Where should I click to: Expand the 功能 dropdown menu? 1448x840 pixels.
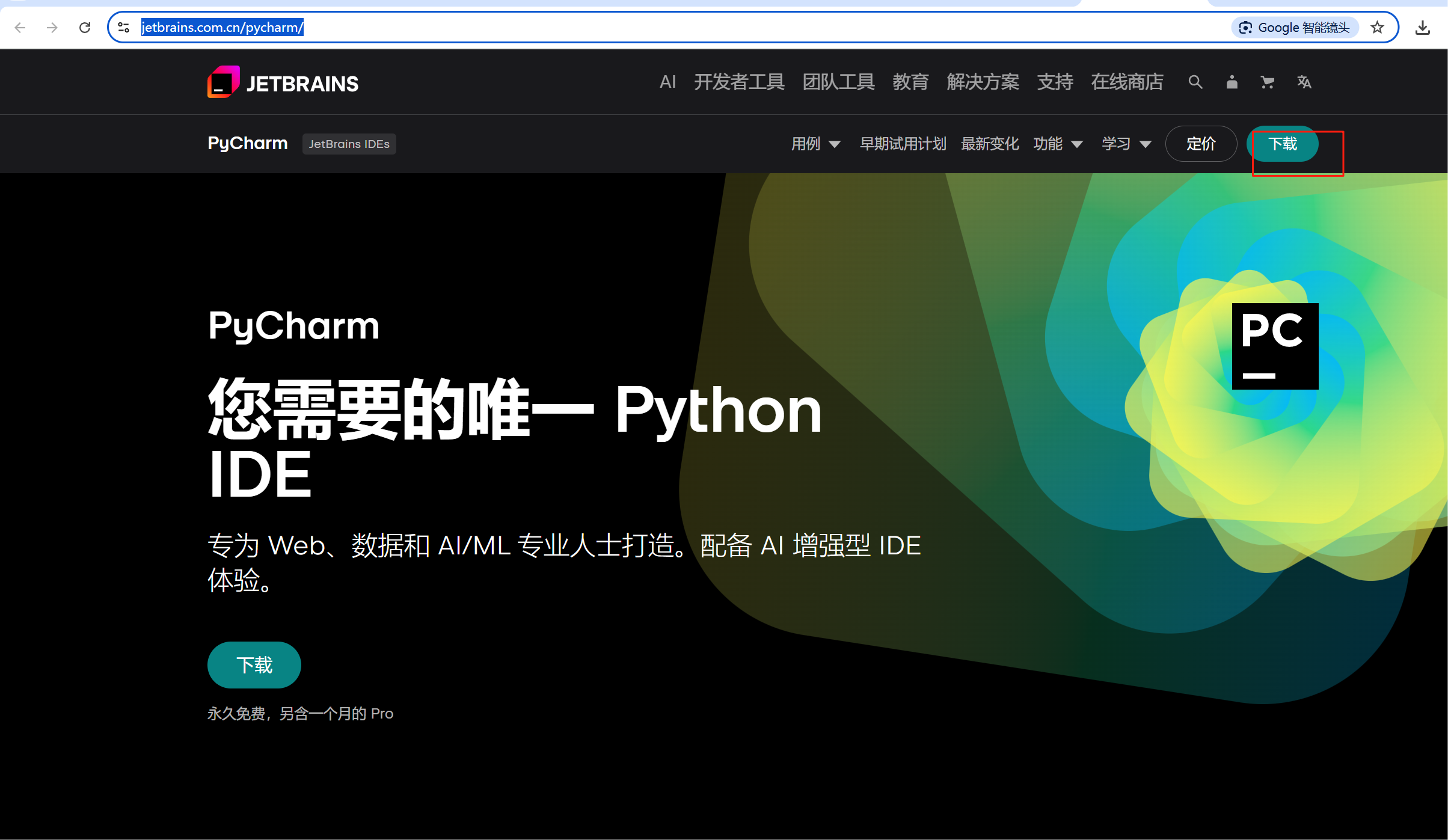pos(1058,144)
